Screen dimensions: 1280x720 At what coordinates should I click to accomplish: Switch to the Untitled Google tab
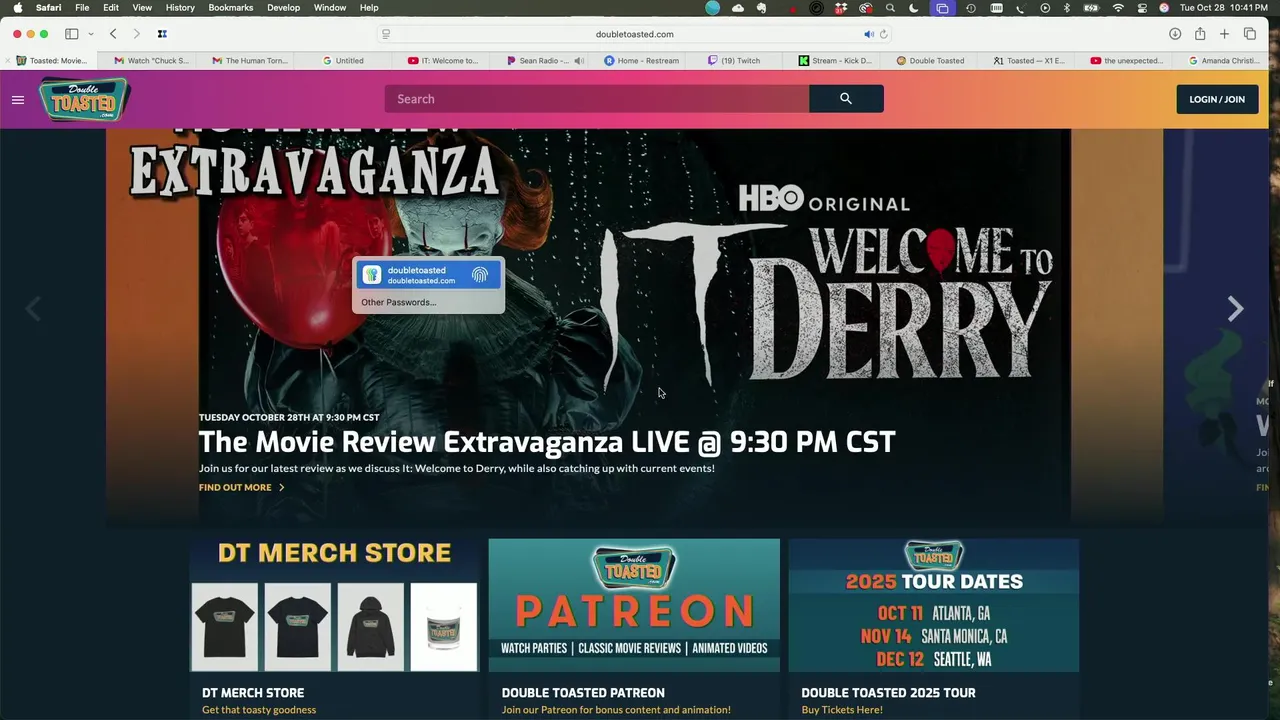(343, 61)
